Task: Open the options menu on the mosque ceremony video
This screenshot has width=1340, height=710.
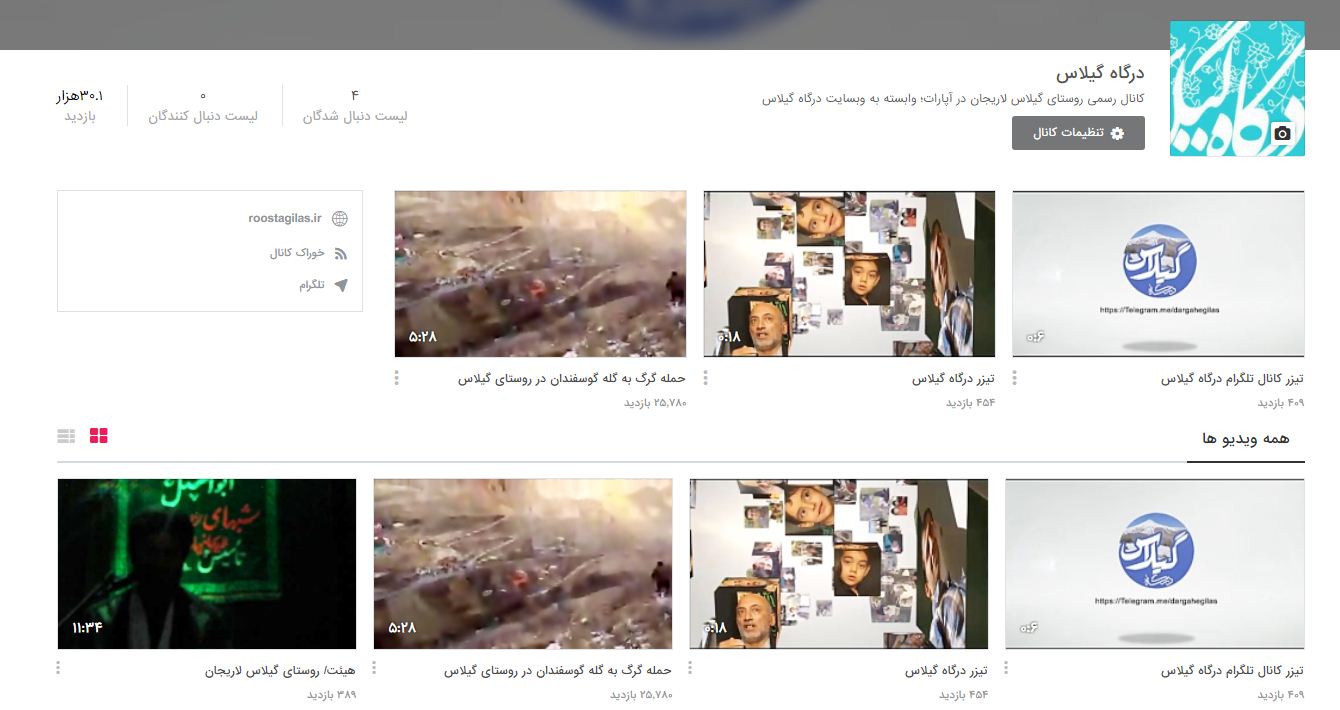Action: coord(60,668)
